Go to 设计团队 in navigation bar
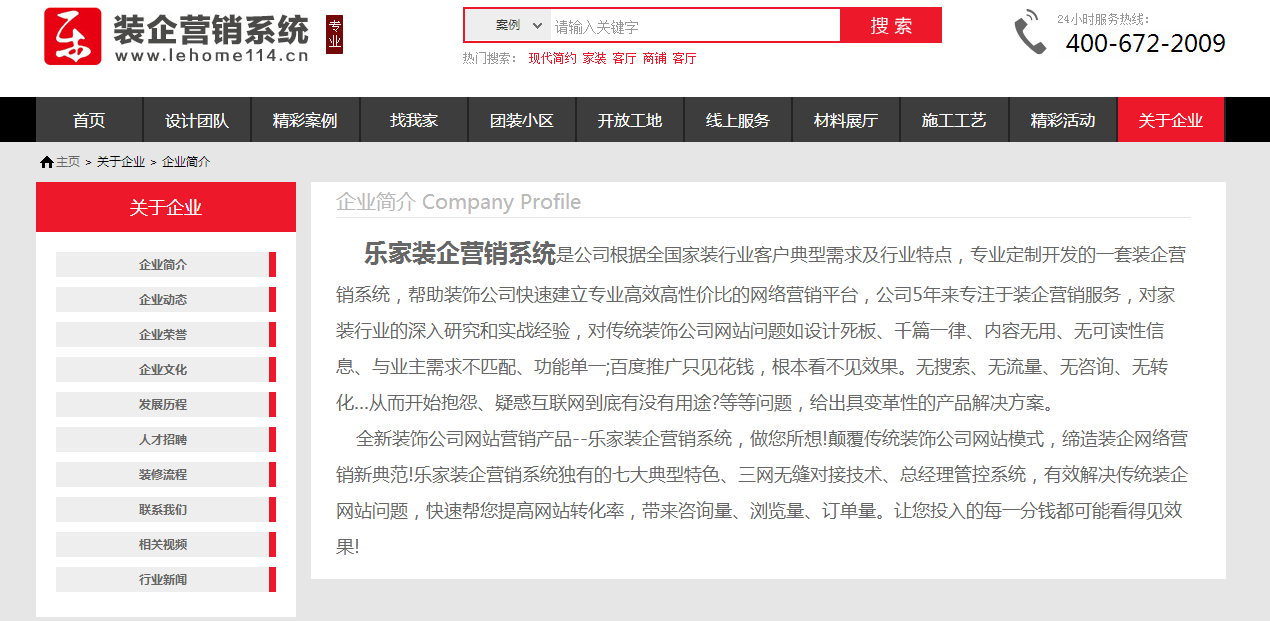Image resolution: width=1270 pixels, height=621 pixels. coord(197,121)
